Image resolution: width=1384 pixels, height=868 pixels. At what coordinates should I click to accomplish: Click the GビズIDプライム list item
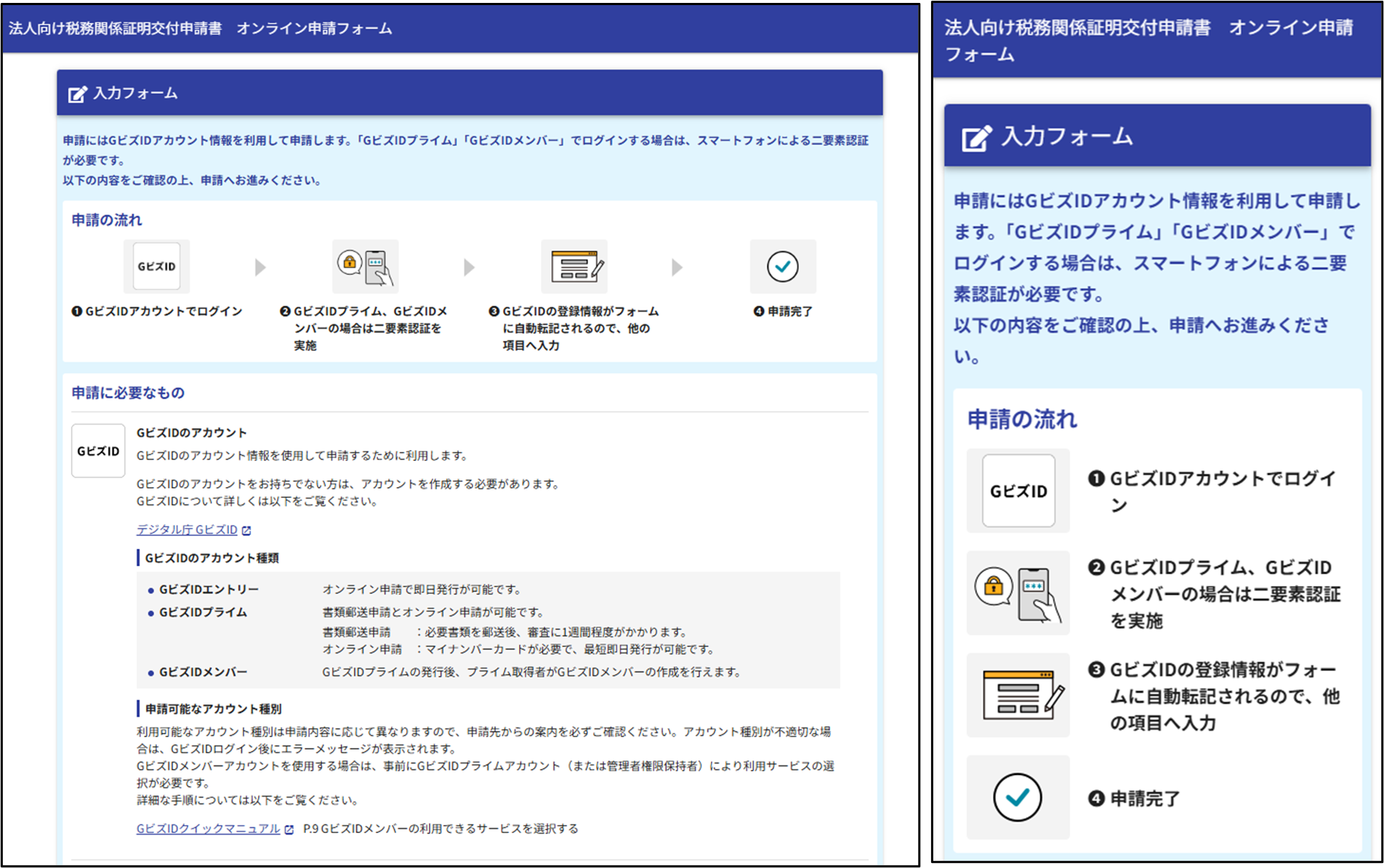pyautogui.click(x=203, y=613)
